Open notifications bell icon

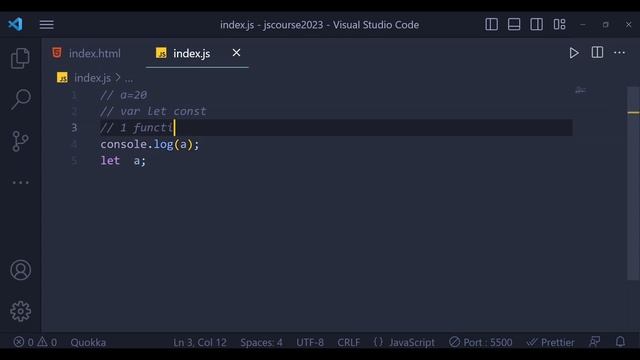click(x=620, y=342)
